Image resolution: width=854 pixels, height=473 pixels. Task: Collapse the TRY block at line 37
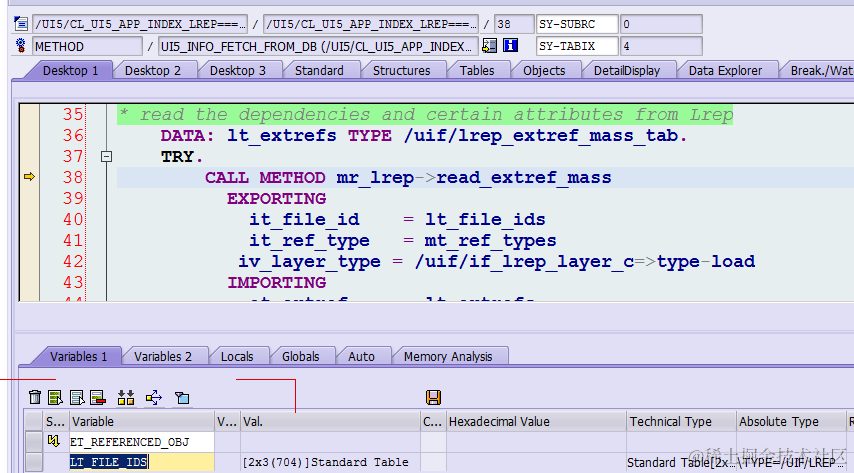pyautogui.click(x=107, y=156)
